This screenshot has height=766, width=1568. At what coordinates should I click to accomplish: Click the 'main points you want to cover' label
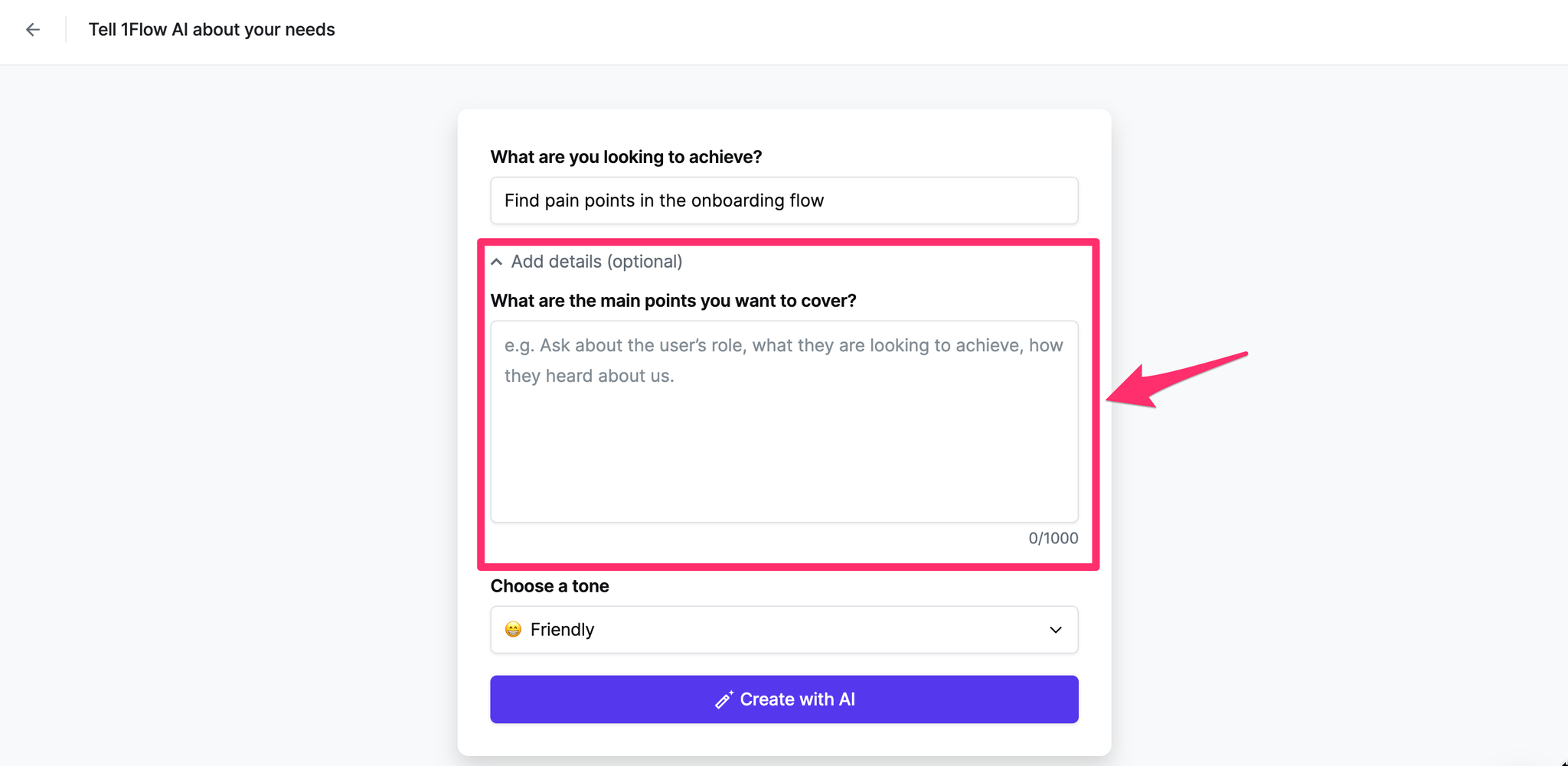673,301
